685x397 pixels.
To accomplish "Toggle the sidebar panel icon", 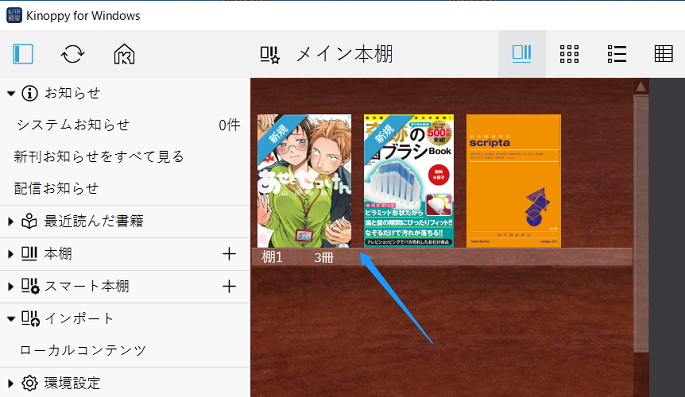I will [x=23, y=54].
